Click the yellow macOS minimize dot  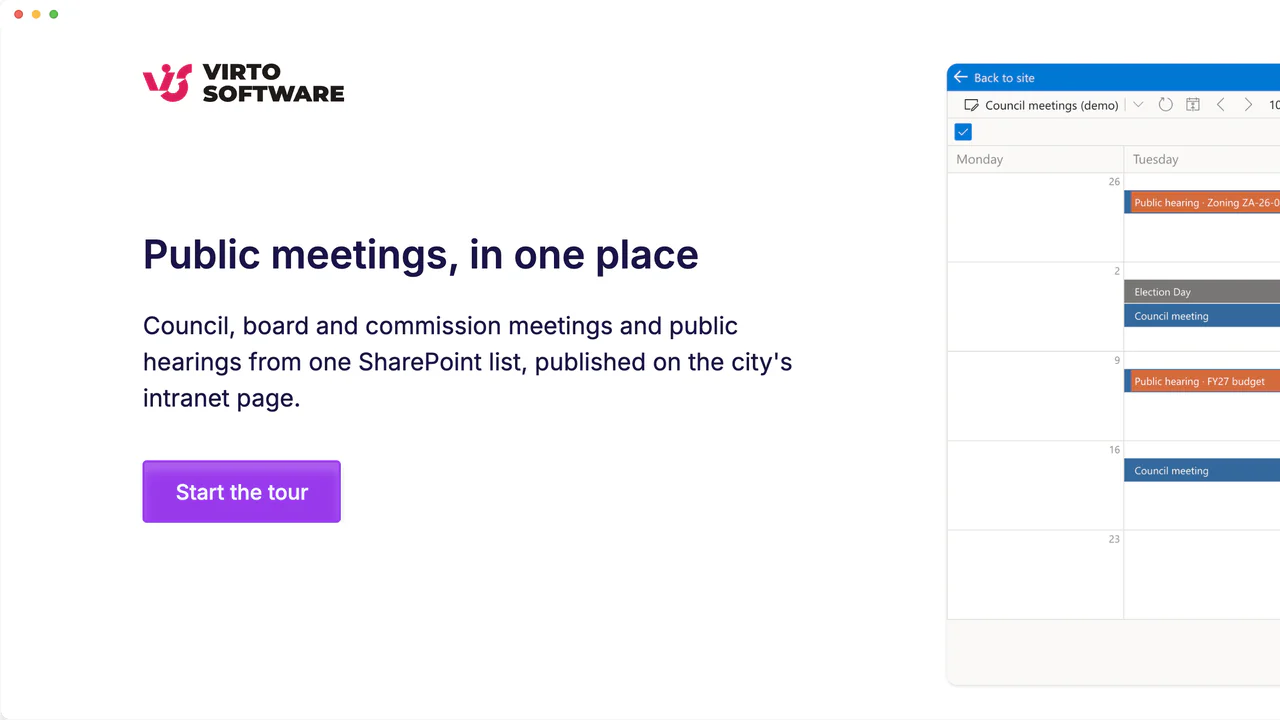tap(36, 14)
